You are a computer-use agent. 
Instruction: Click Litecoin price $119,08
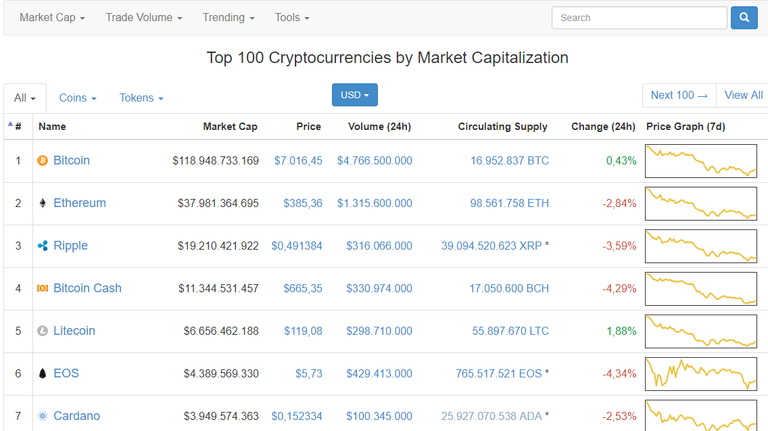(303, 331)
